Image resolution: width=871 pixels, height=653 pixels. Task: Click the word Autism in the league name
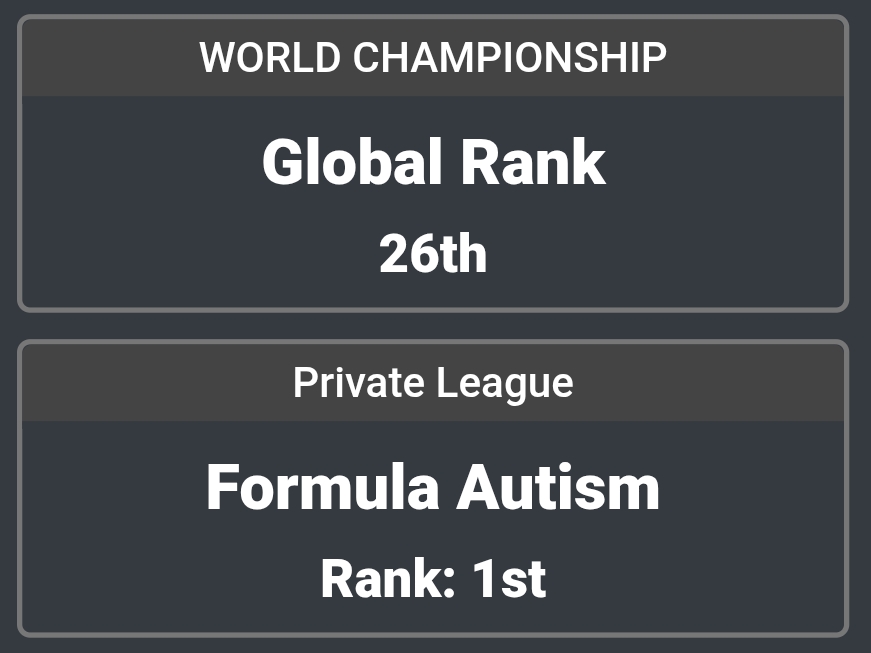pyautogui.click(x=558, y=488)
